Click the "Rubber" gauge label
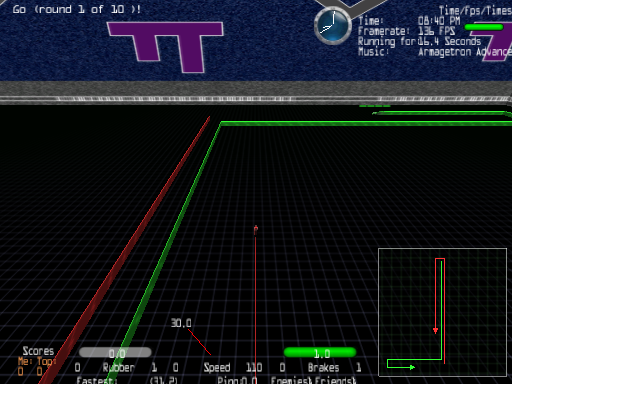 click(118, 368)
